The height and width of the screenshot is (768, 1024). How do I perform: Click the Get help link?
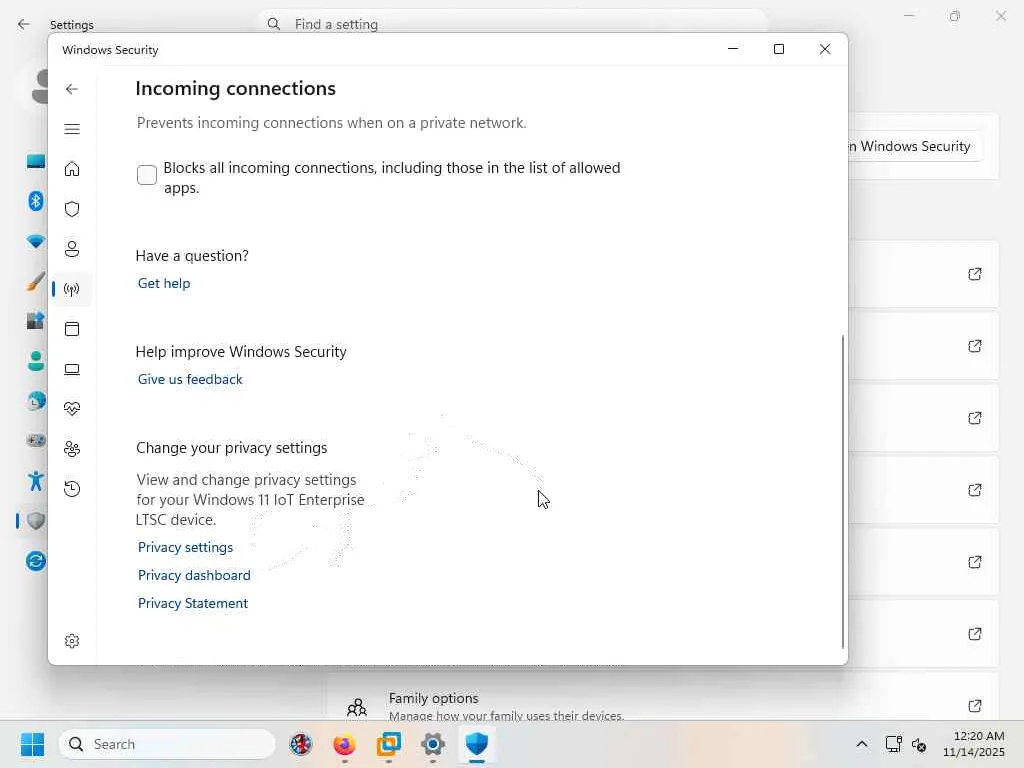pyautogui.click(x=164, y=283)
